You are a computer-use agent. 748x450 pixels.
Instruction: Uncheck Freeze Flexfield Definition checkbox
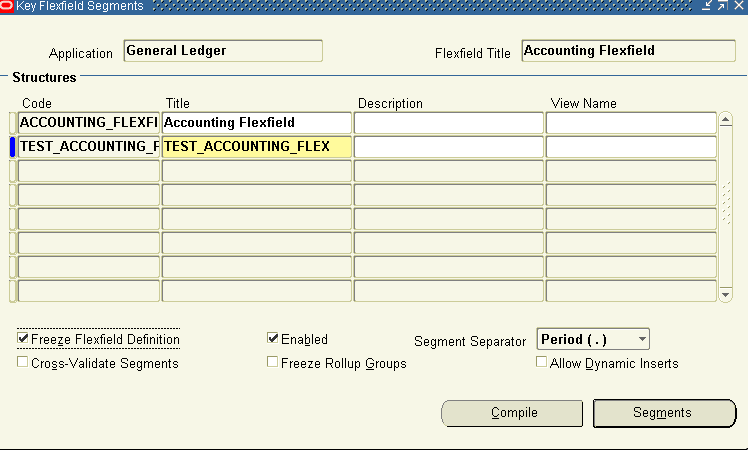23,338
